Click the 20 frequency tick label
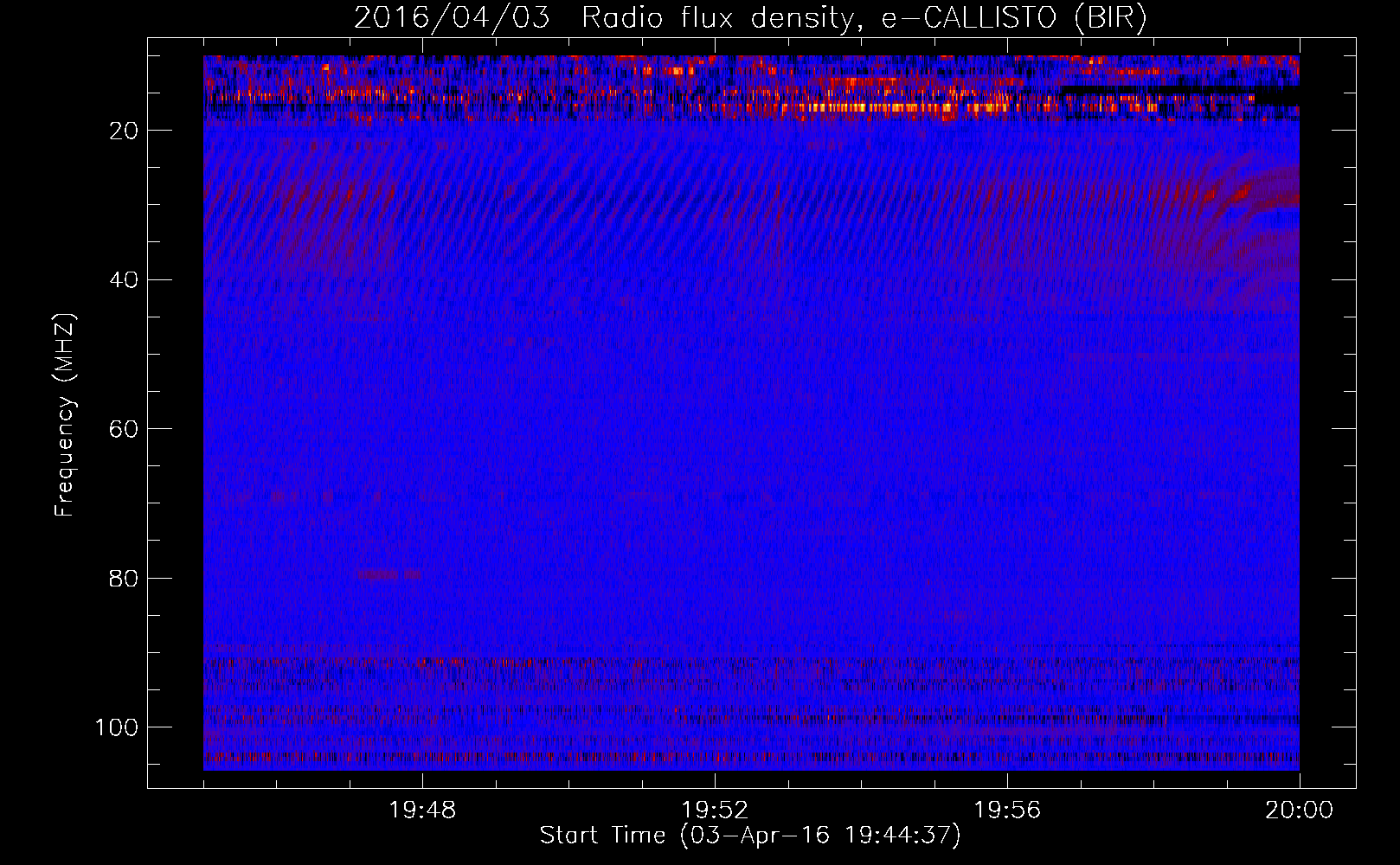Image resolution: width=1400 pixels, height=865 pixels. (x=125, y=131)
